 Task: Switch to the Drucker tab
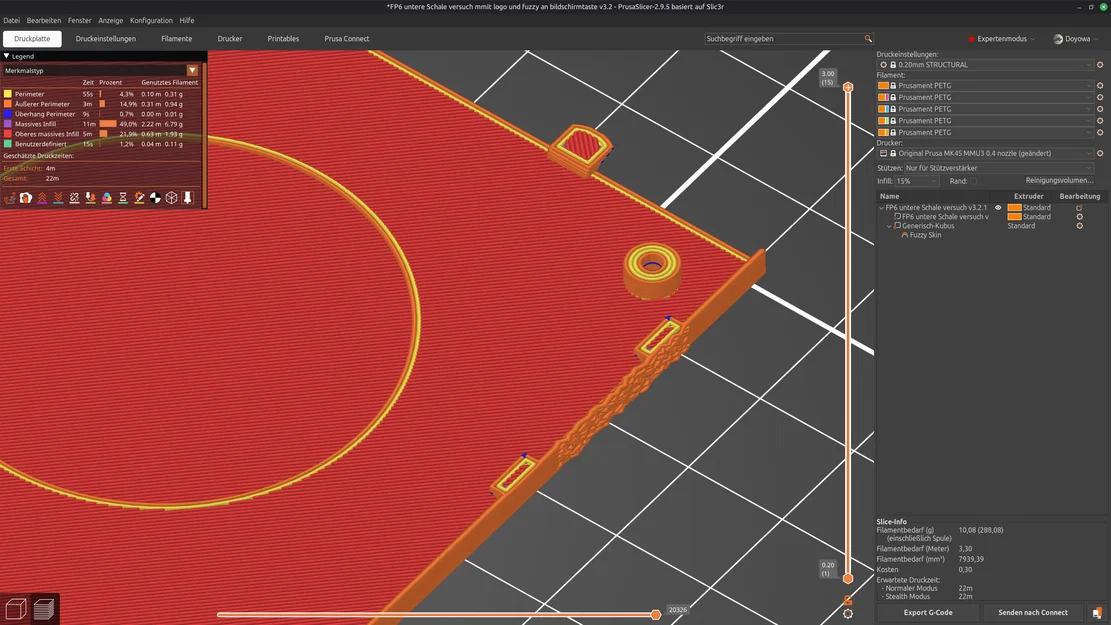(x=230, y=39)
